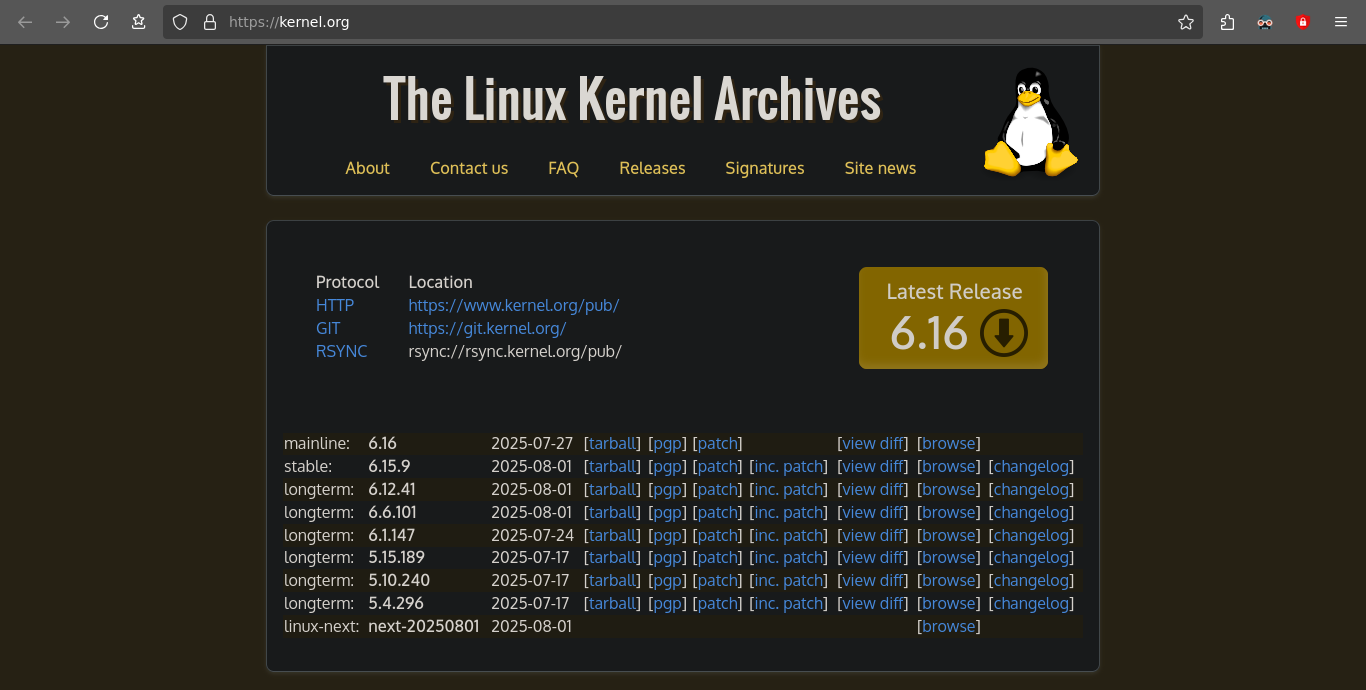Screen dimensions: 1366x690
Task: Reload the page with the refresh icon
Action: click(101, 22)
